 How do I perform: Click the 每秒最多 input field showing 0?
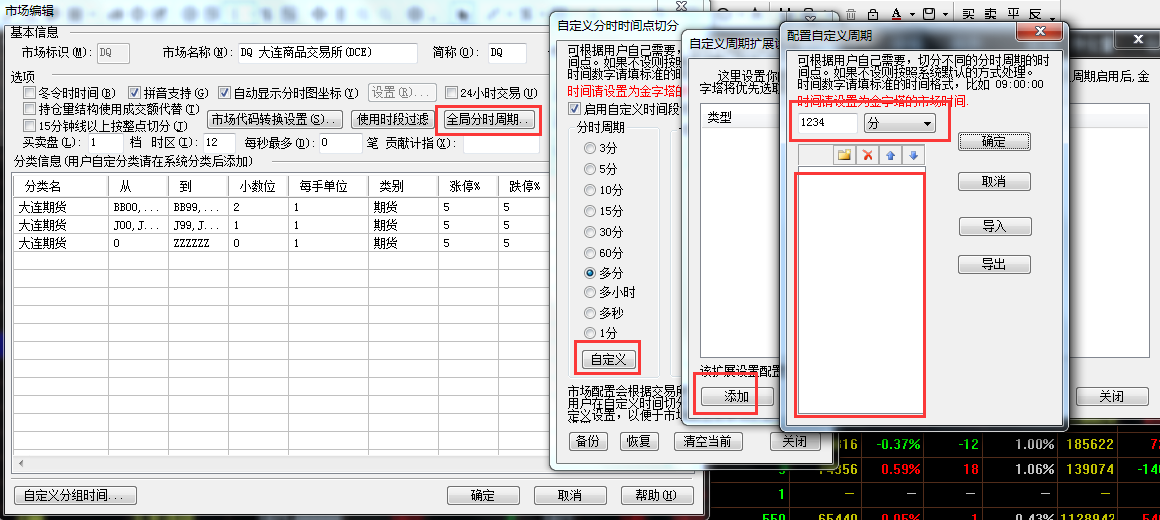(x=341, y=142)
